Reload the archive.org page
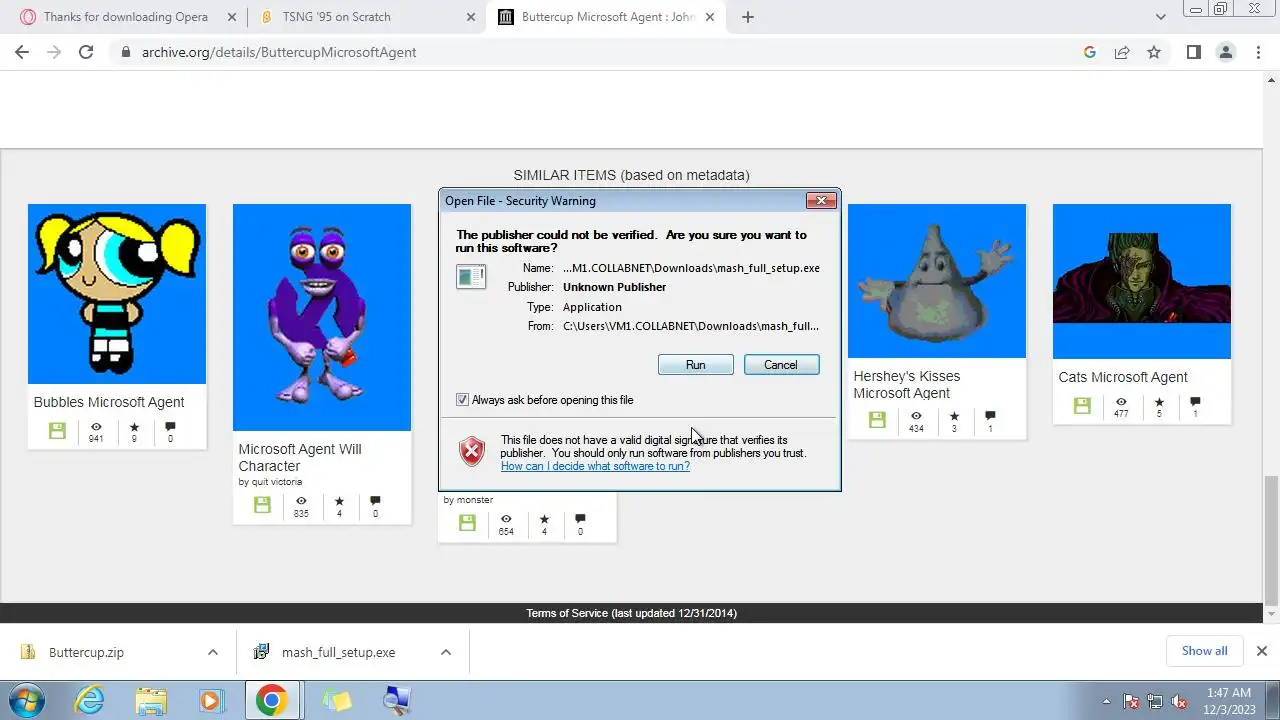 [86, 52]
